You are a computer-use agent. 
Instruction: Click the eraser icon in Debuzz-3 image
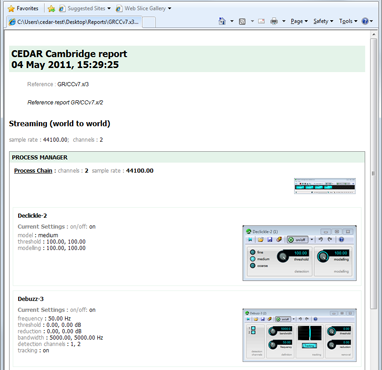269,319
